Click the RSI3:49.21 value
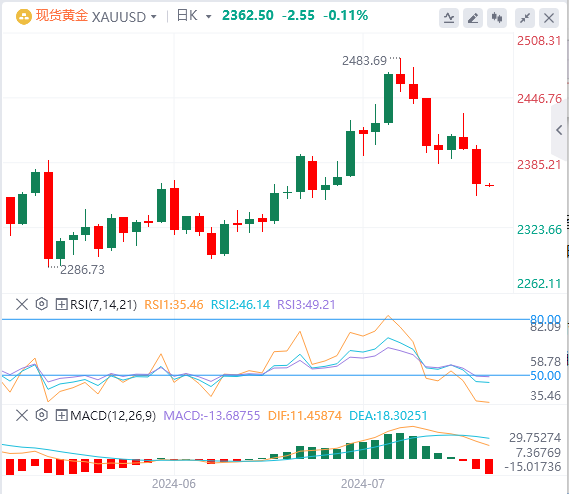569x494 pixels. pos(306,305)
